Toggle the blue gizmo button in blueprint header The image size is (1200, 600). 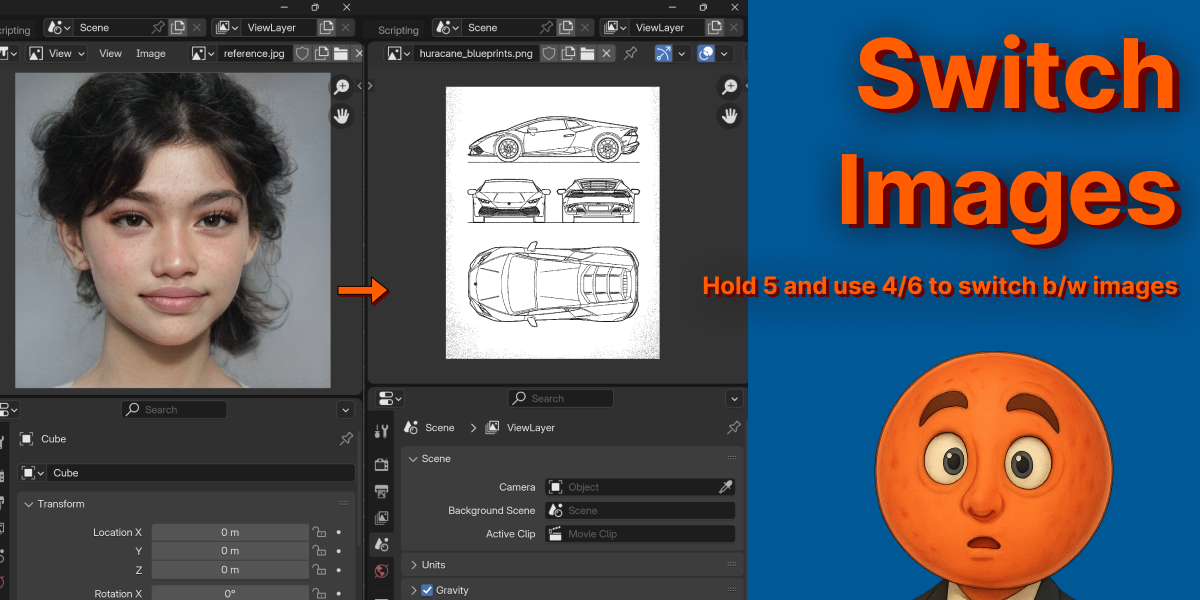pos(664,53)
